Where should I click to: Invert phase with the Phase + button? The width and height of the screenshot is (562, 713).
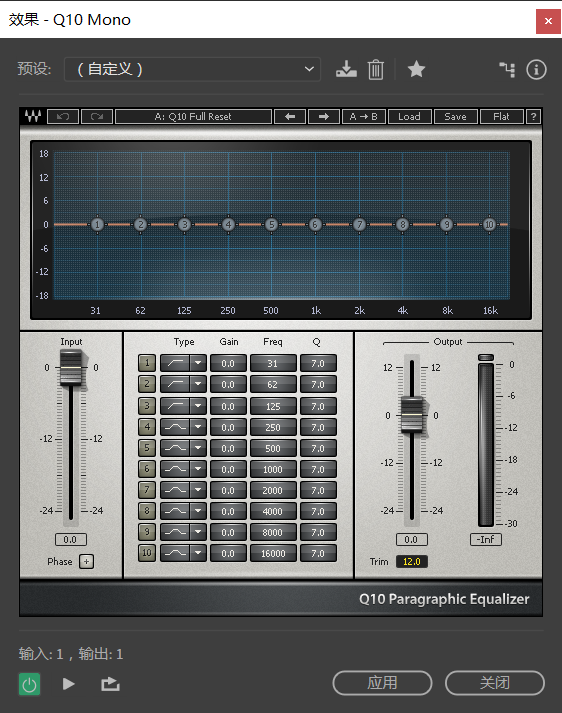(x=86, y=562)
